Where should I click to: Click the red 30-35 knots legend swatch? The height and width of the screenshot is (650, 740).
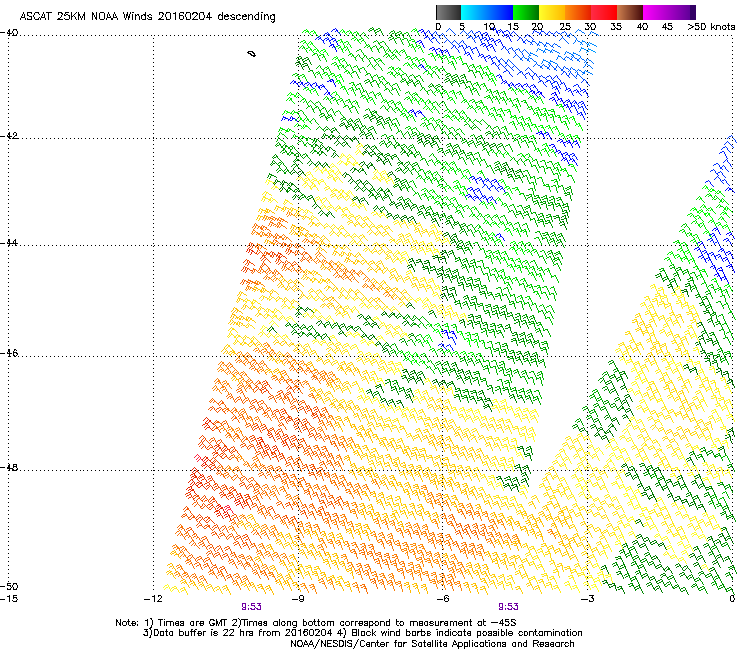tap(604, 12)
